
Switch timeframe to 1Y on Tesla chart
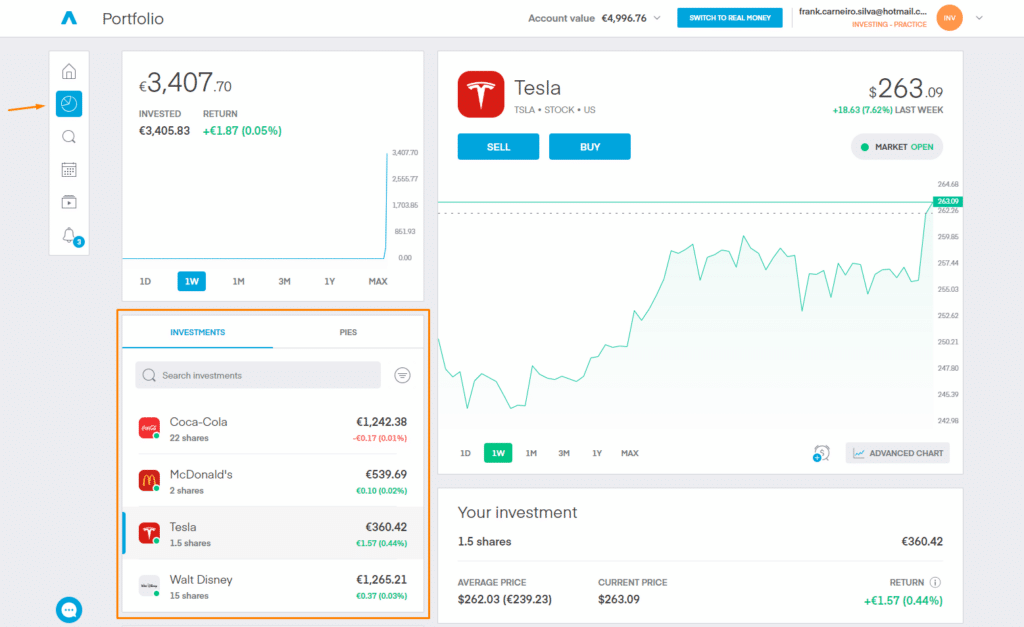[596, 453]
